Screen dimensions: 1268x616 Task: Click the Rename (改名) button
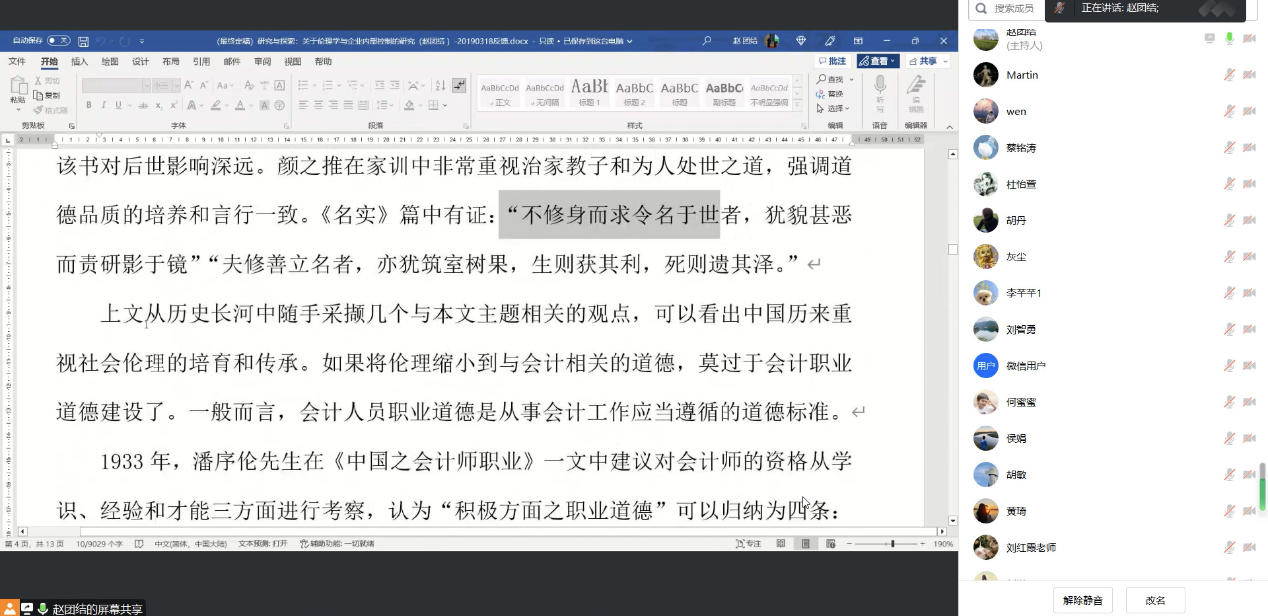coord(1155,600)
